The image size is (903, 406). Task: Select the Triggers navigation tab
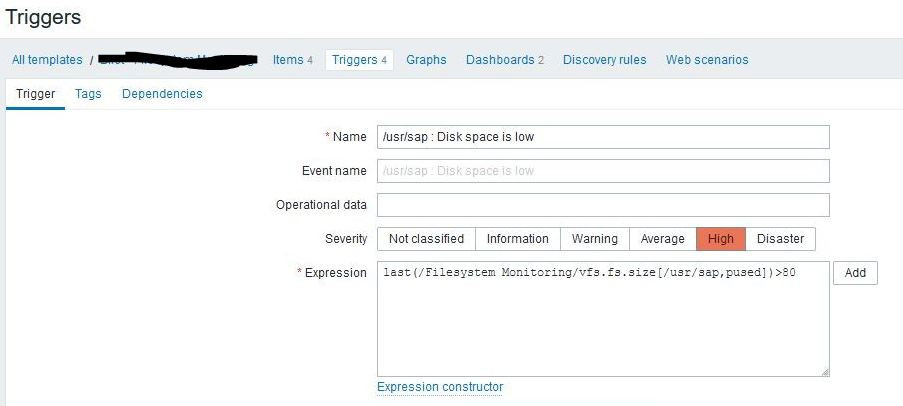[359, 60]
